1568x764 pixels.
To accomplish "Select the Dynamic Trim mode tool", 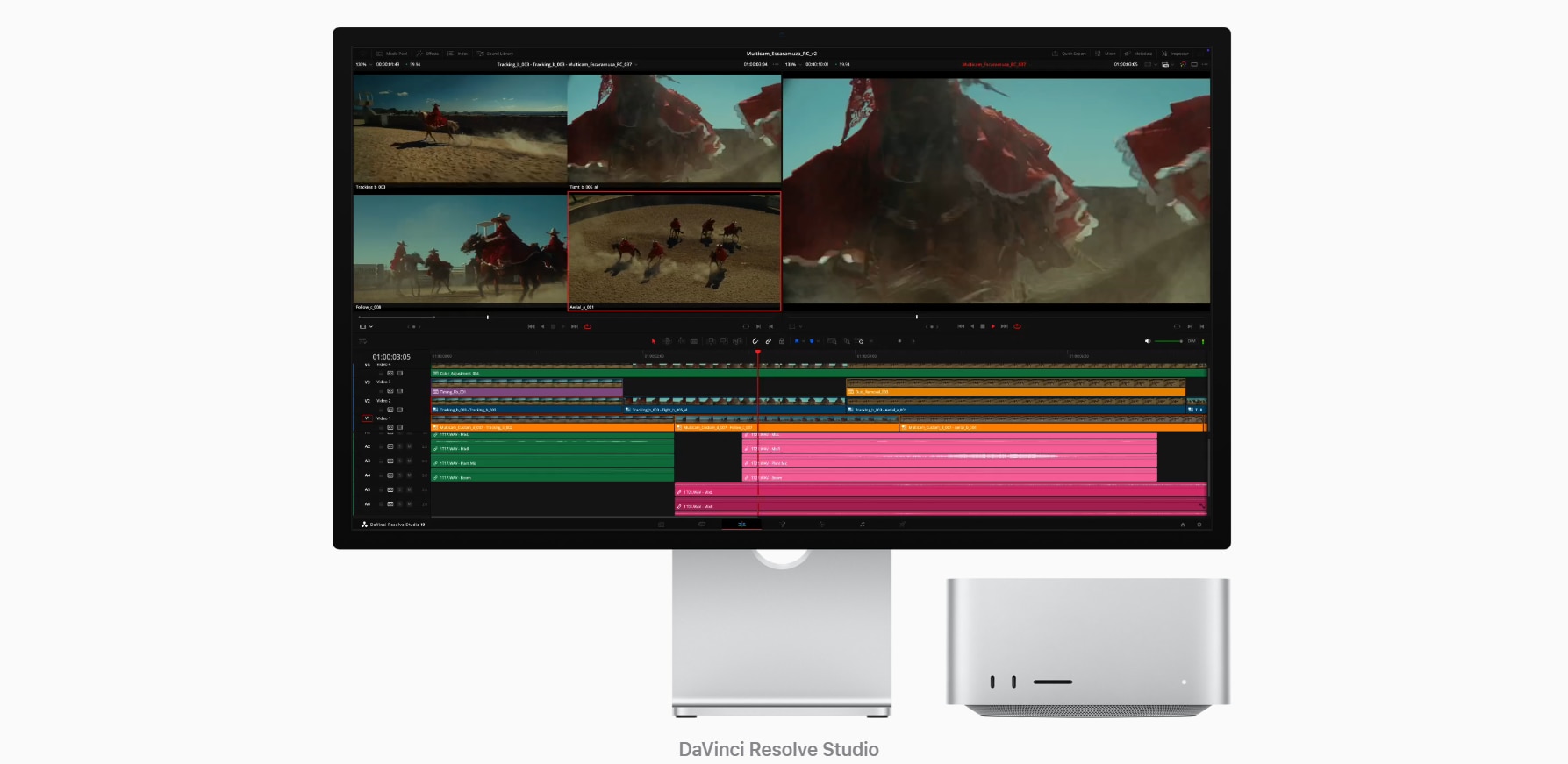I will point(680,341).
